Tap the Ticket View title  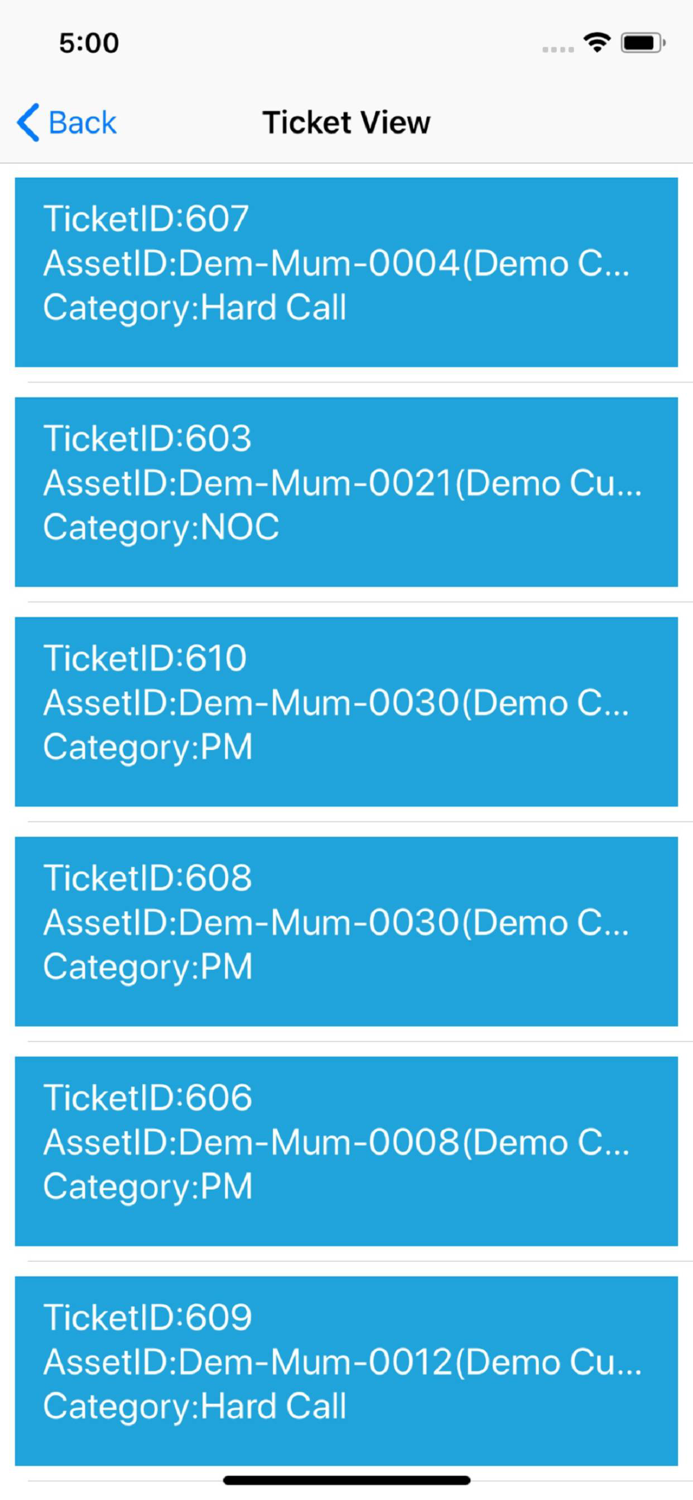click(346, 122)
